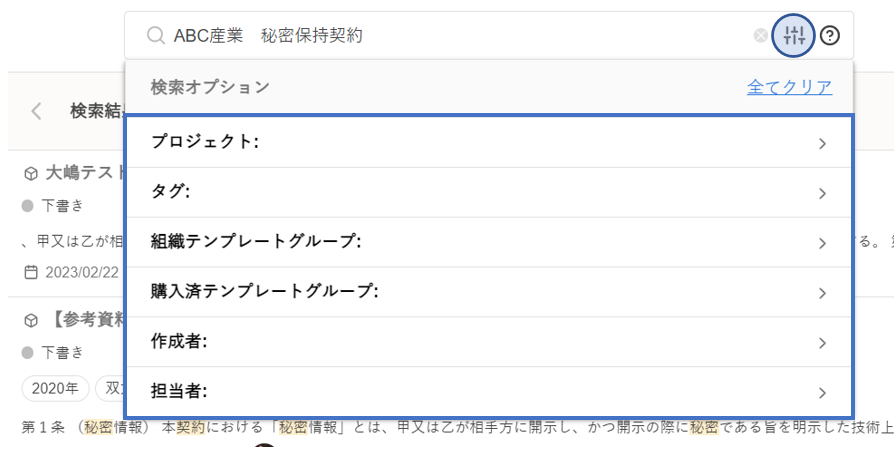Clear the search text with the X icon
The height and width of the screenshot is (463, 894).
[761, 36]
